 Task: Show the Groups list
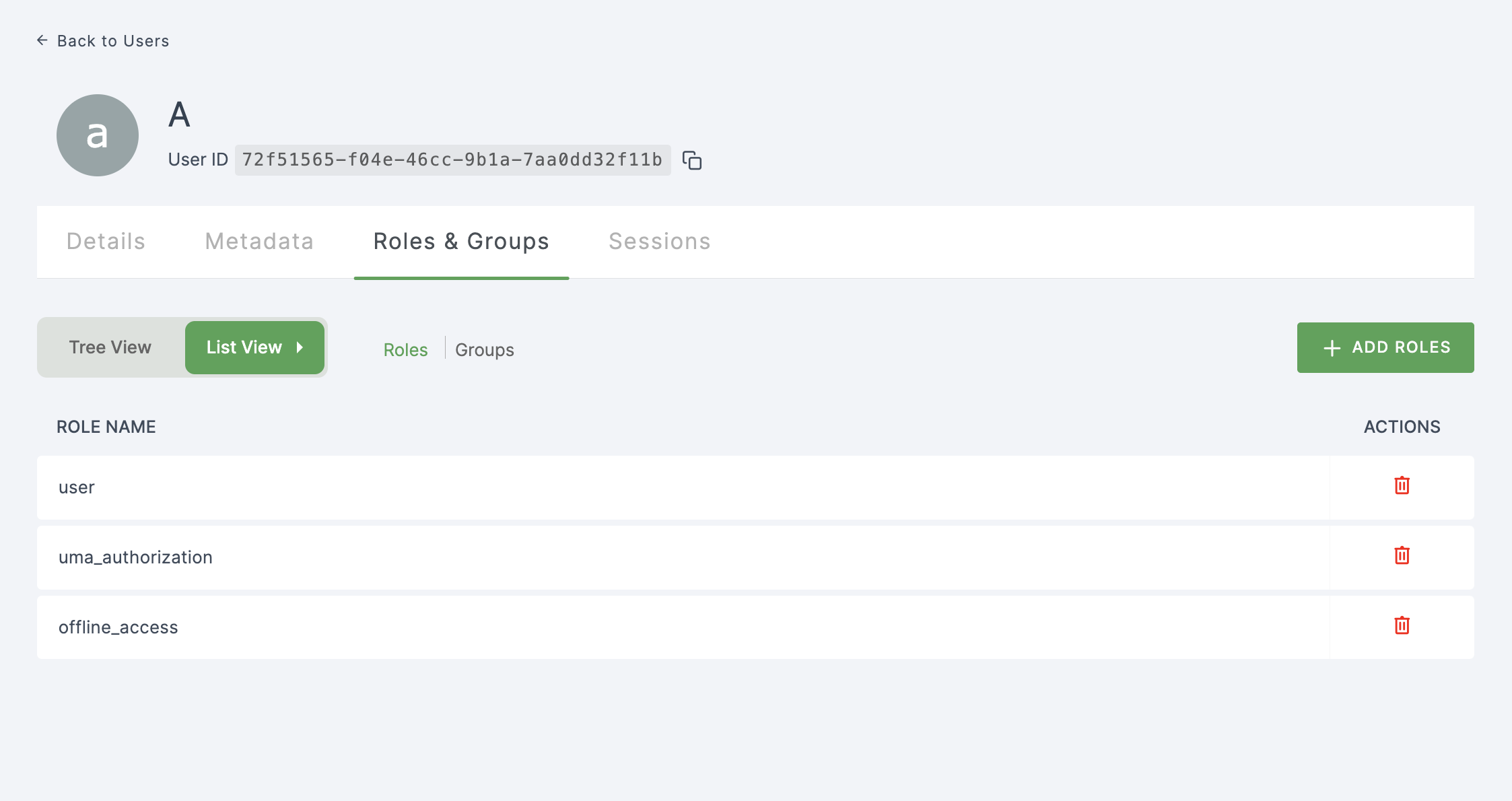(485, 350)
